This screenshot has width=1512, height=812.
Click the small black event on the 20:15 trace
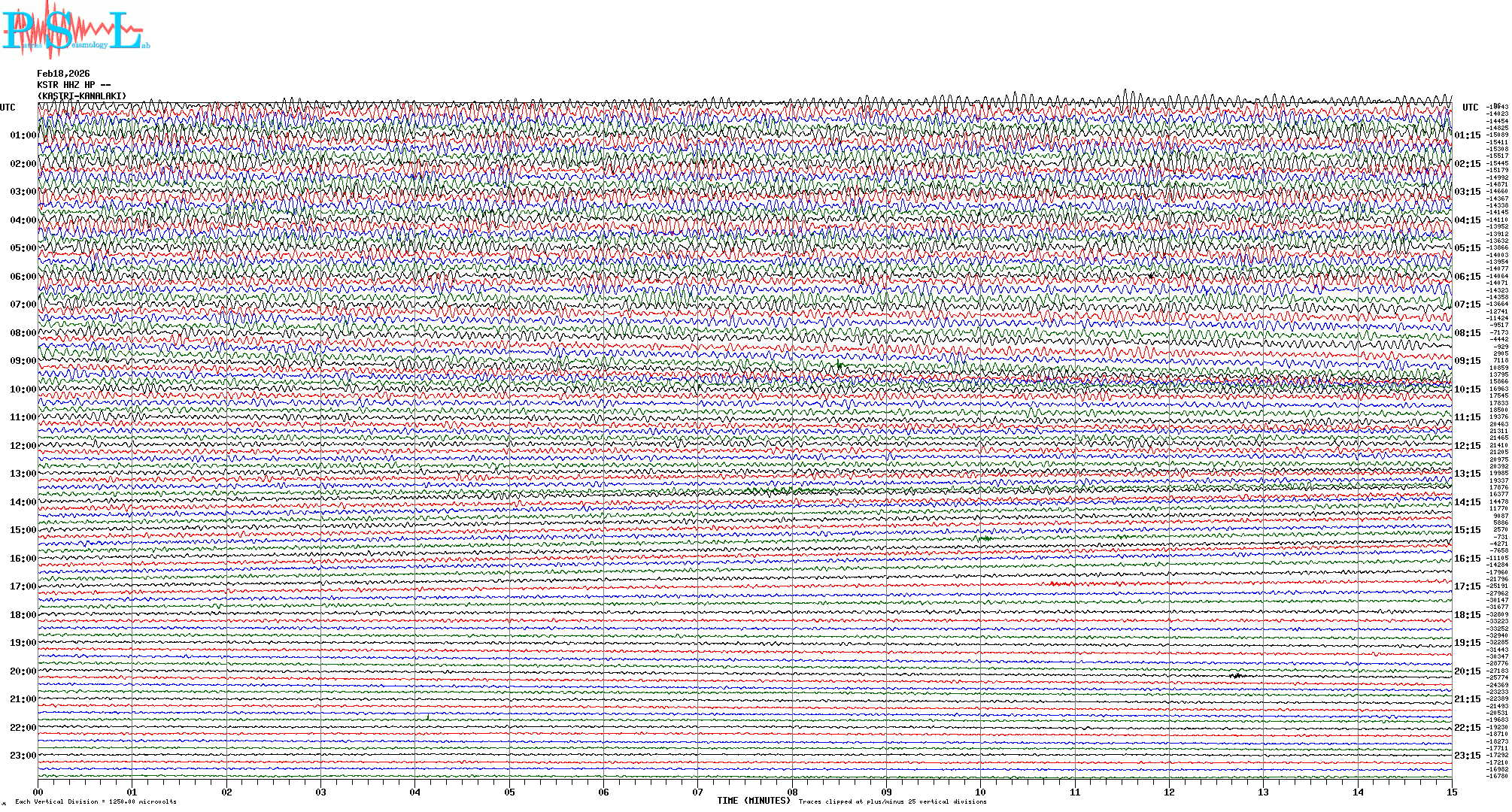tap(1236, 676)
